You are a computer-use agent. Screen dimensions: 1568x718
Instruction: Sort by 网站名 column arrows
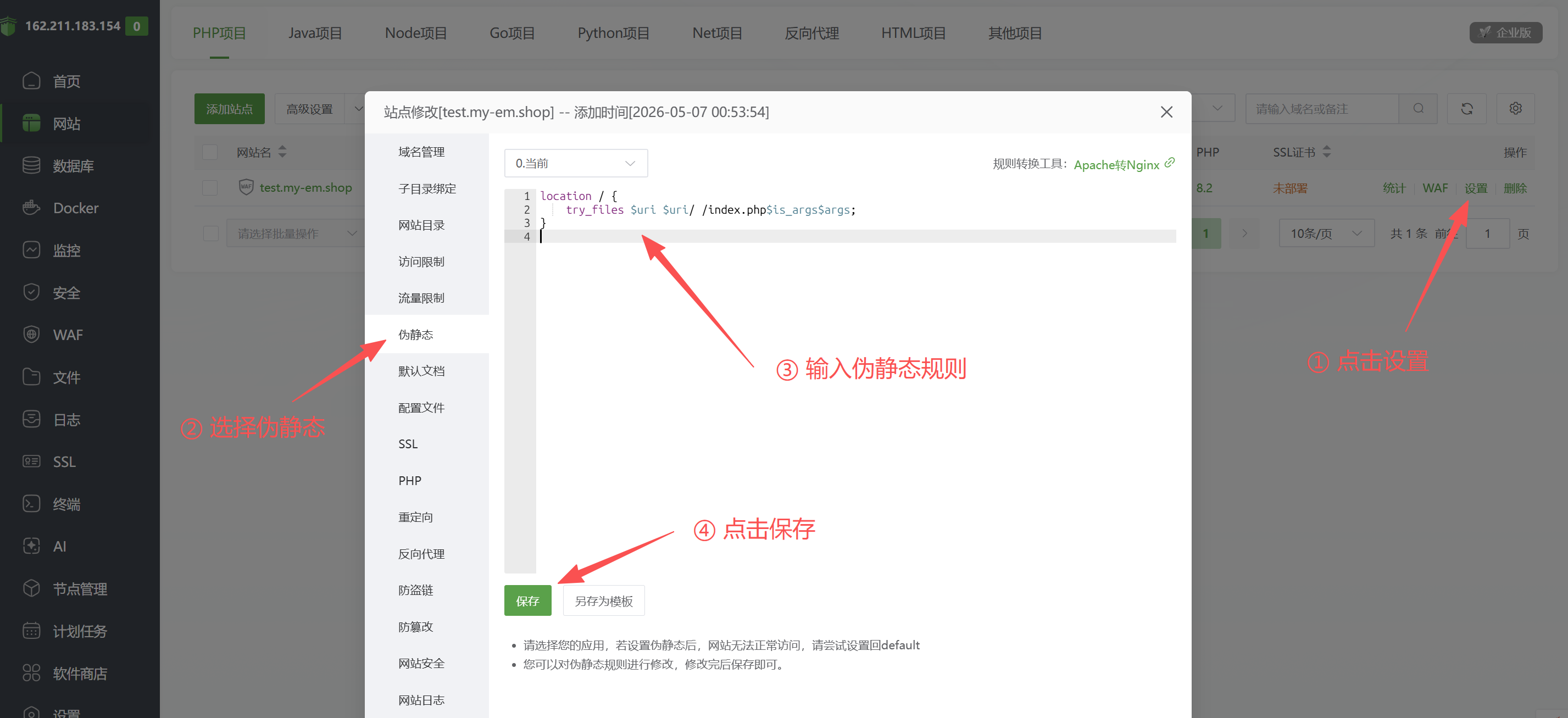[x=282, y=152]
